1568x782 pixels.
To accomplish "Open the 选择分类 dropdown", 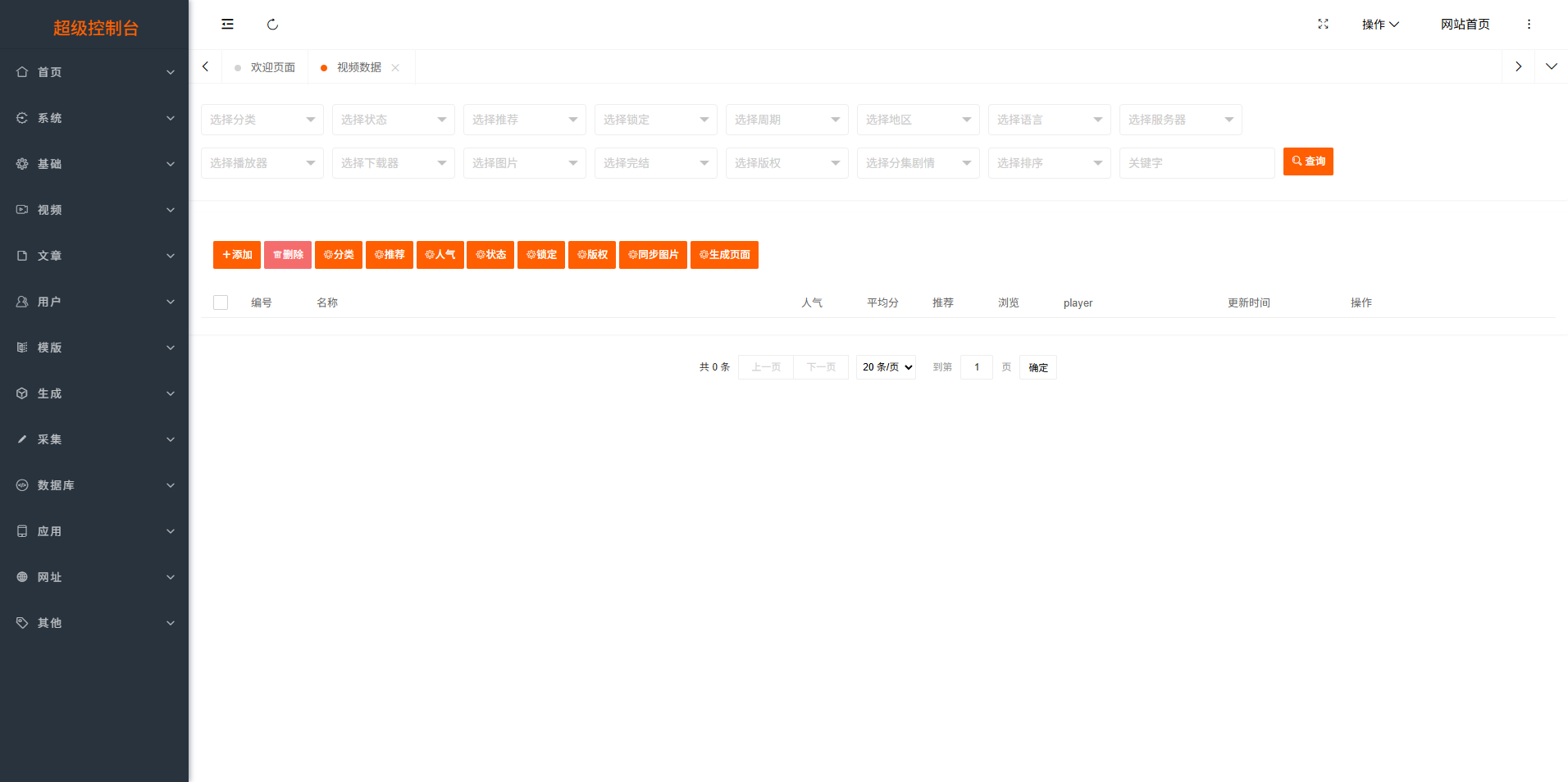I will pos(262,120).
